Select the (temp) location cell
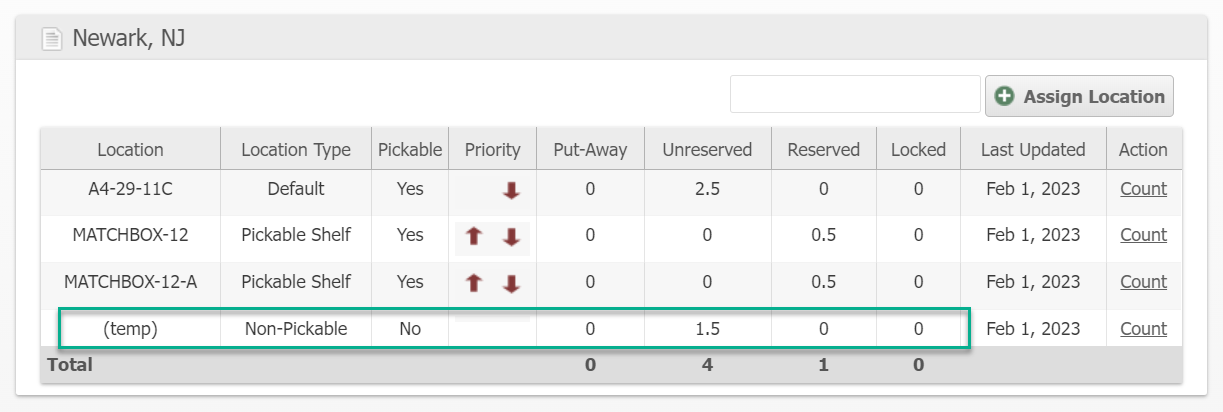 pyautogui.click(x=130, y=329)
